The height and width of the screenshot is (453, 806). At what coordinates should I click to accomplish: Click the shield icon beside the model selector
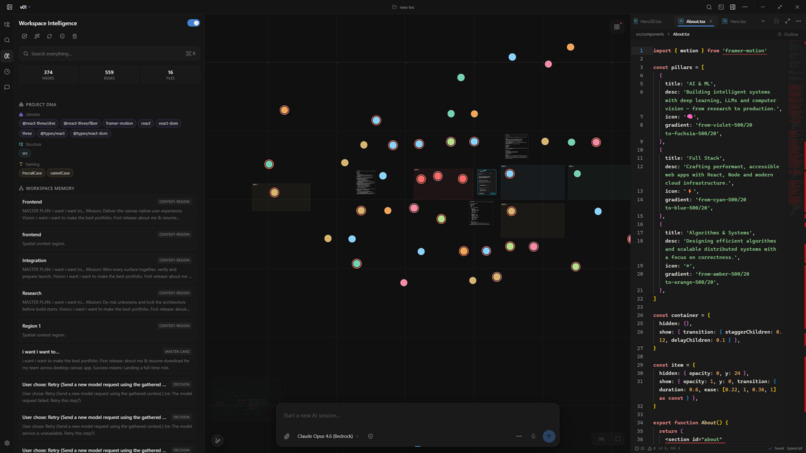pos(370,437)
